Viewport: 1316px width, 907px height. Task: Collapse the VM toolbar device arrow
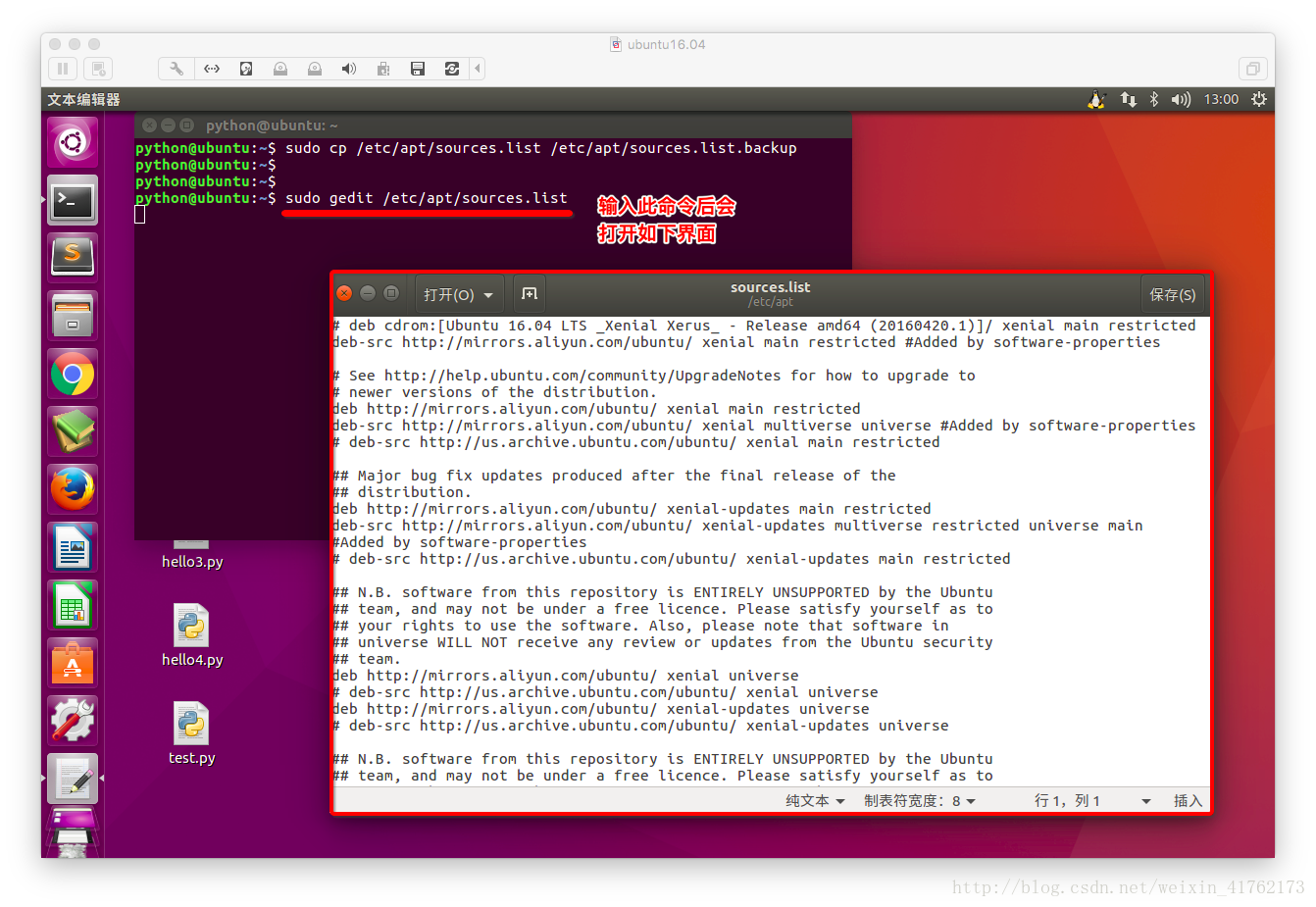click(x=478, y=69)
